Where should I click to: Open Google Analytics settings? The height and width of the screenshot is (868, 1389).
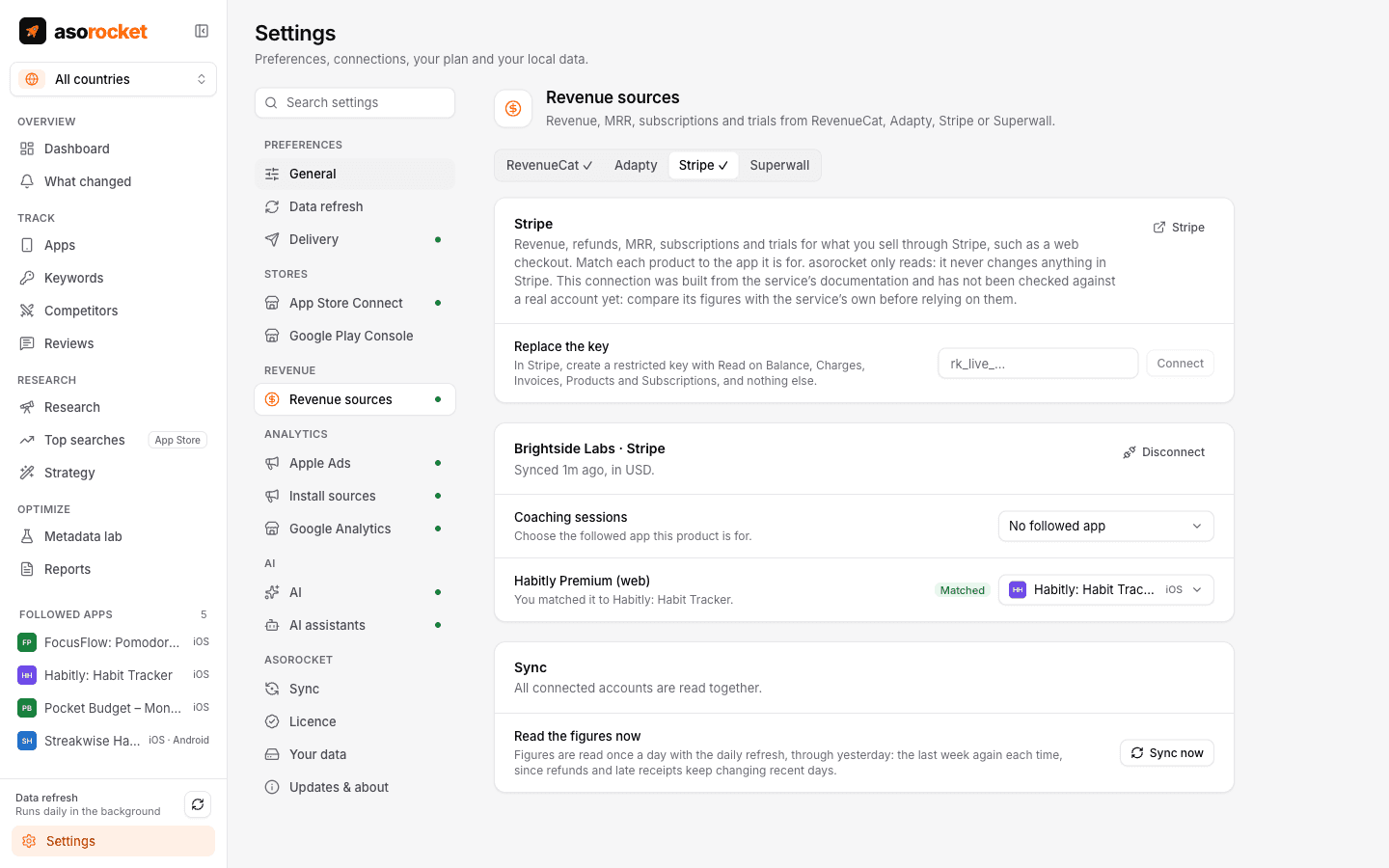pos(355,529)
